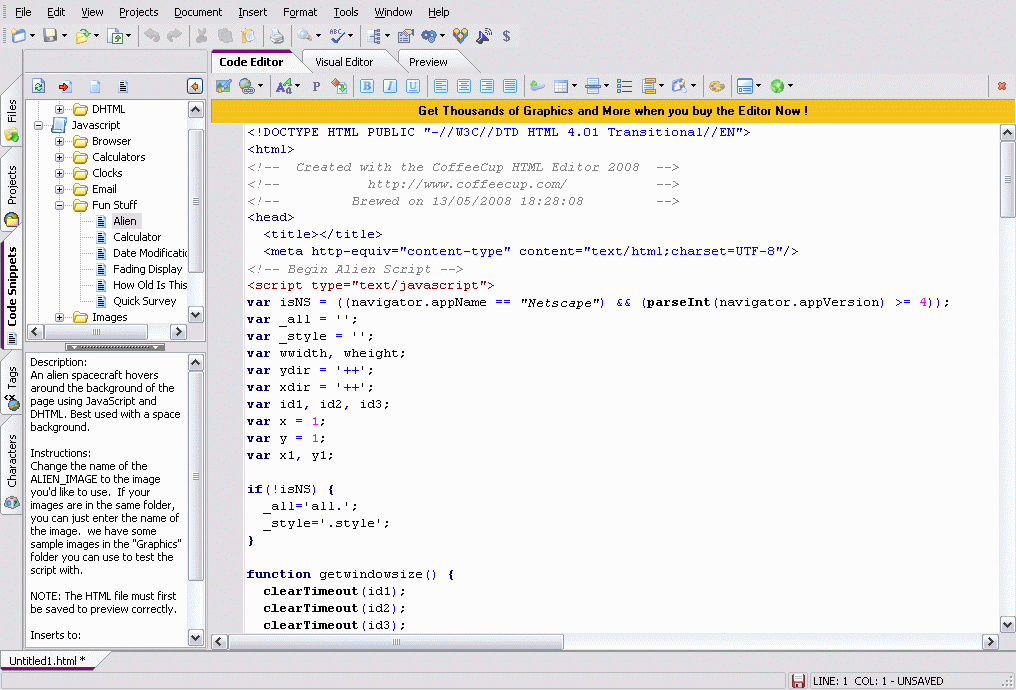Open the Tools menu
Screen dimensions: 1016x690
pyautogui.click(x=345, y=12)
